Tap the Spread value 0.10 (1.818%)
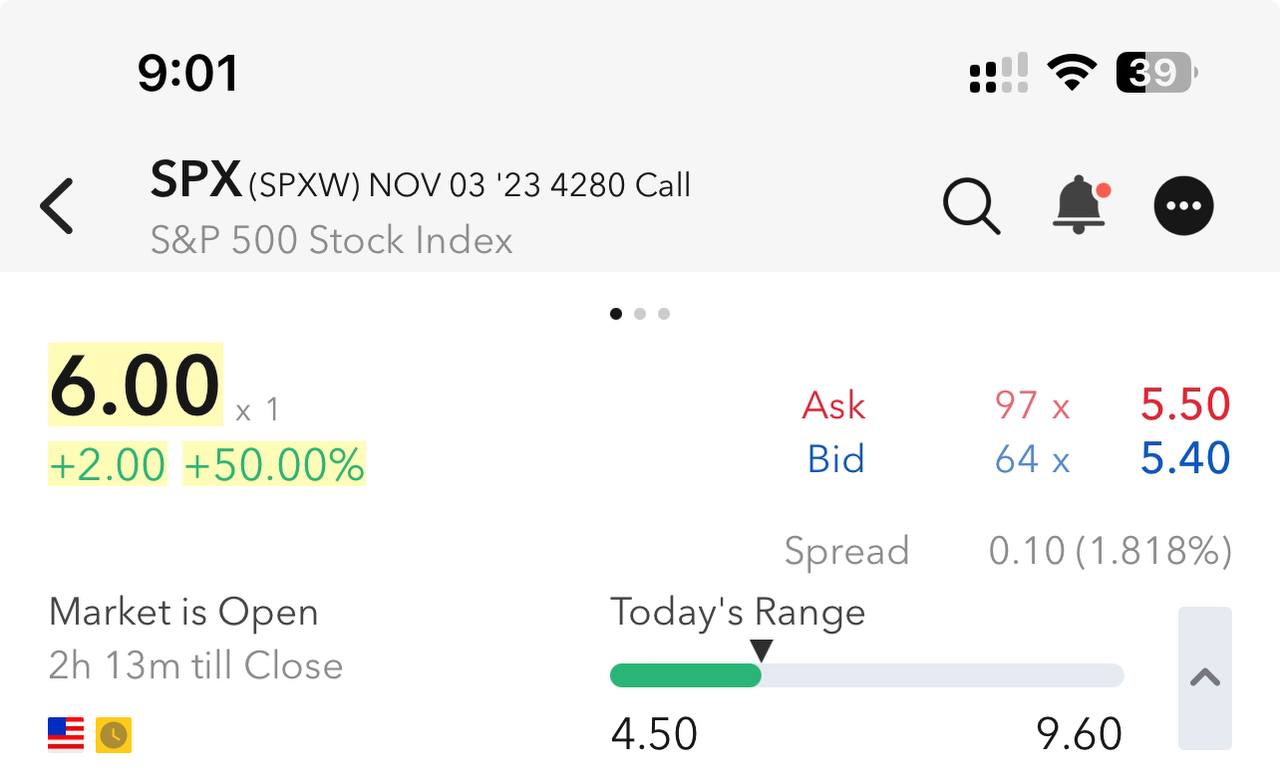The width and height of the screenshot is (1280, 781). coord(1110,551)
